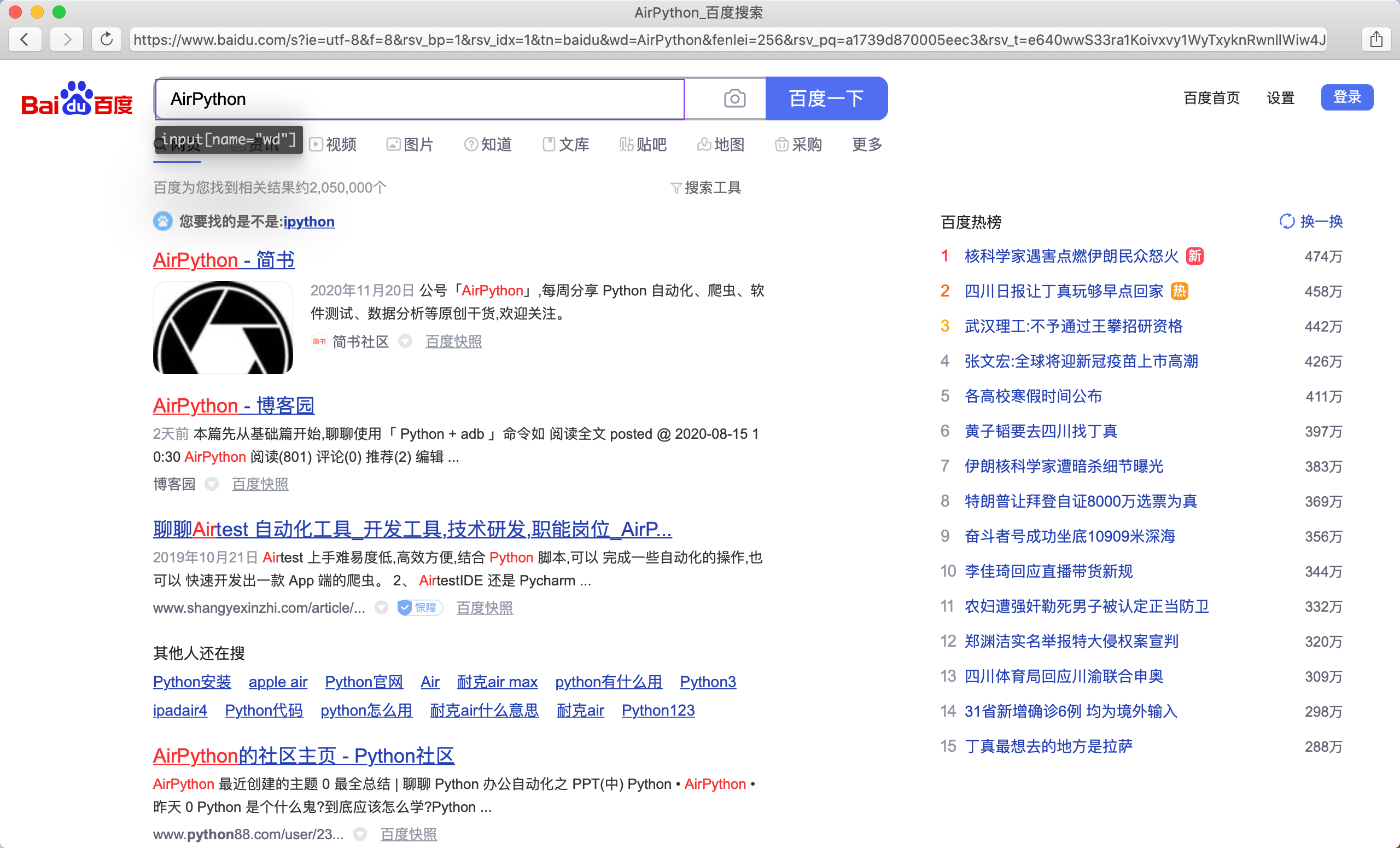Go back using the browser back arrow
Viewport: 1400px width, 848px height.
coord(25,39)
